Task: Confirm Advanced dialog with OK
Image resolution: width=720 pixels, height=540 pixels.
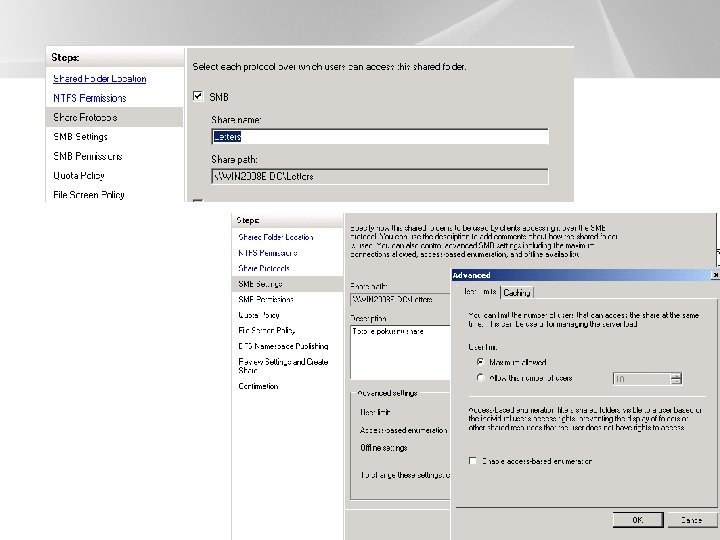Action: [x=638, y=520]
